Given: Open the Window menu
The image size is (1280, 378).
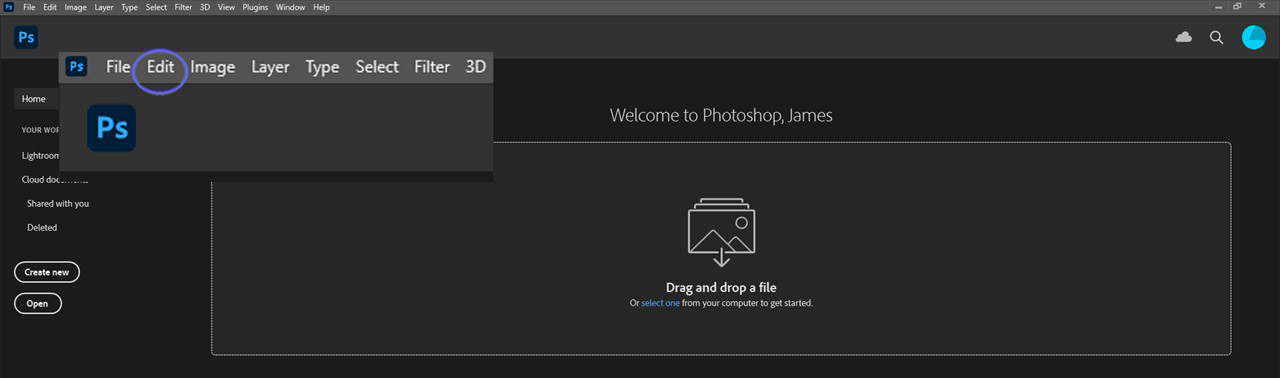Looking at the screenshot, I should [x=291, y=7].
